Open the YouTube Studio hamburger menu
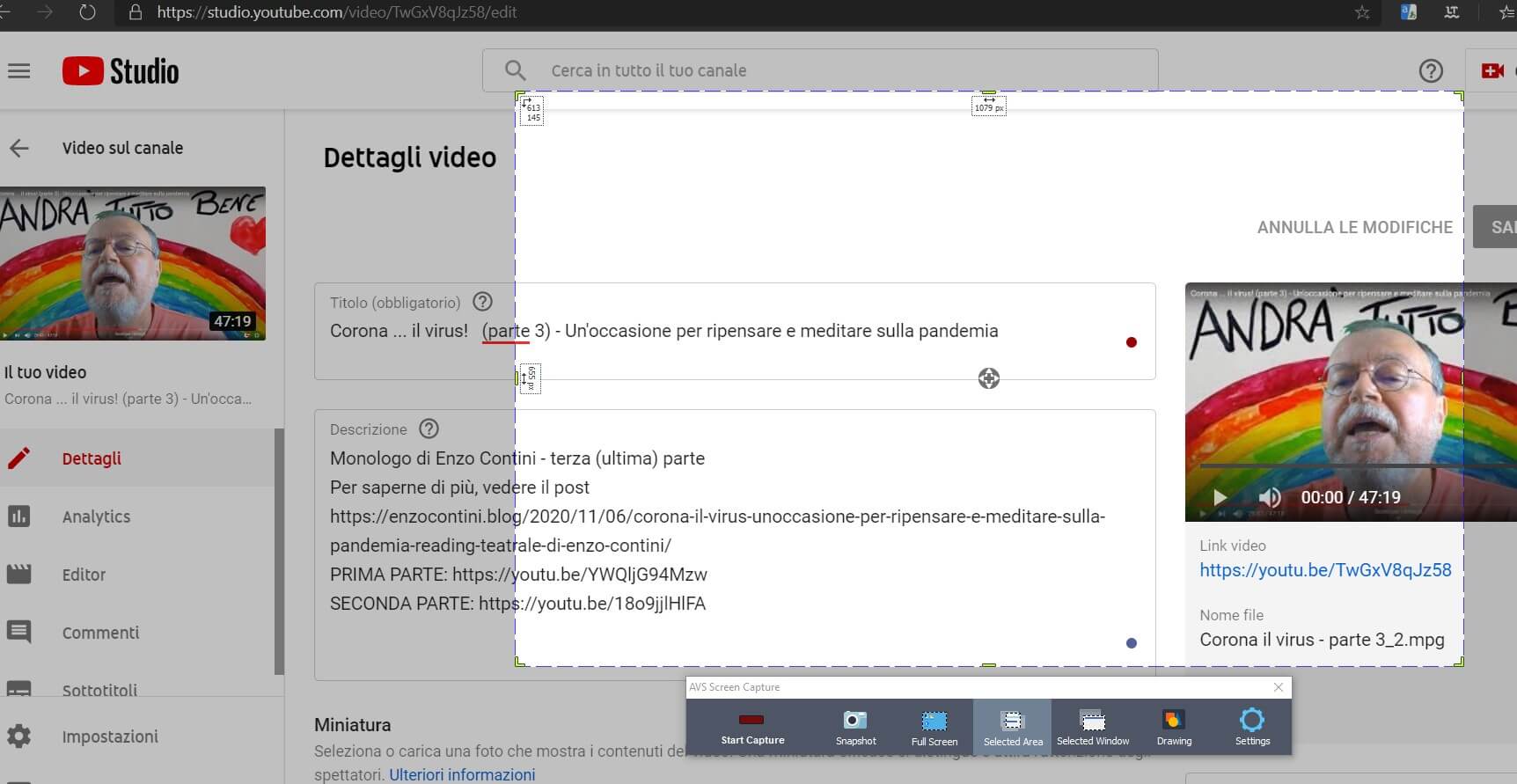 point(19,71)
